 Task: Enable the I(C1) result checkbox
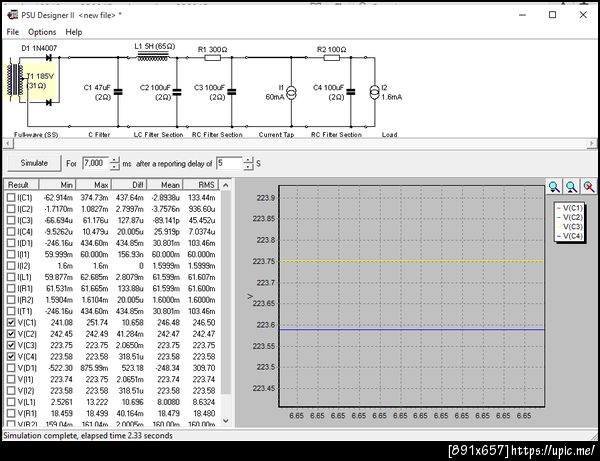click(11, 197)
